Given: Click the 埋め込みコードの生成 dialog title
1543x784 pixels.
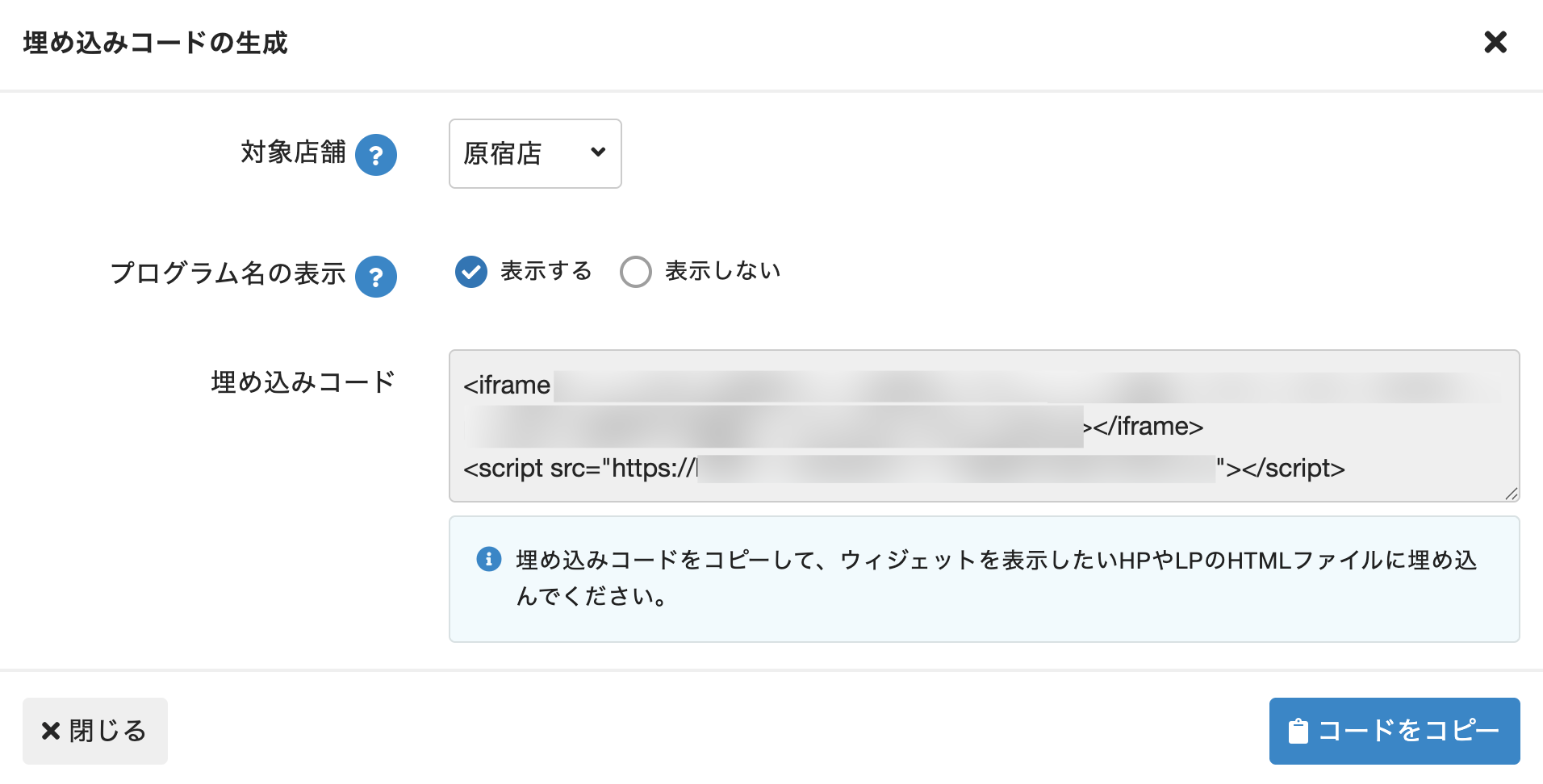Looking at the screenshot, I should pyautogui.click(x=156, y=43).
